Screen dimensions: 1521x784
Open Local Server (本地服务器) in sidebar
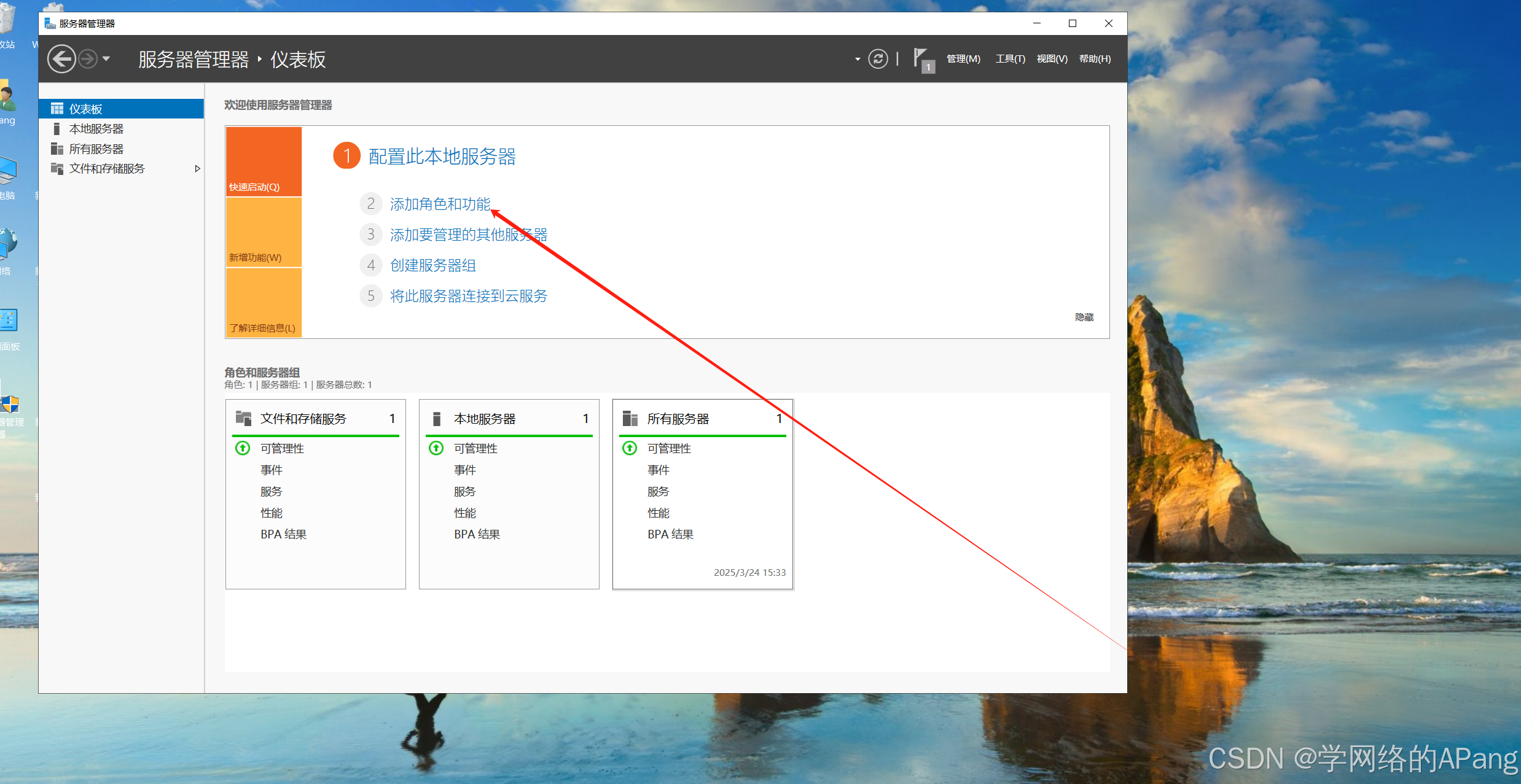pos(96,129)
